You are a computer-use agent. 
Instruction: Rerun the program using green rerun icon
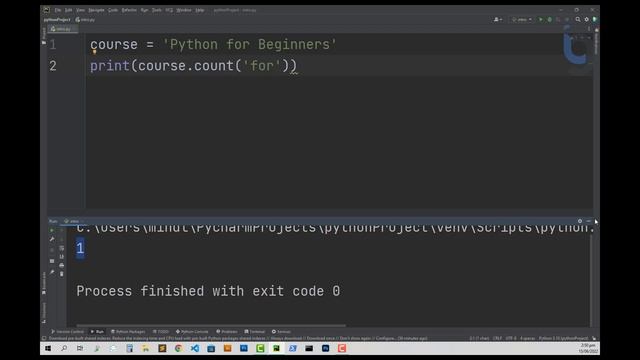[52, 230]
